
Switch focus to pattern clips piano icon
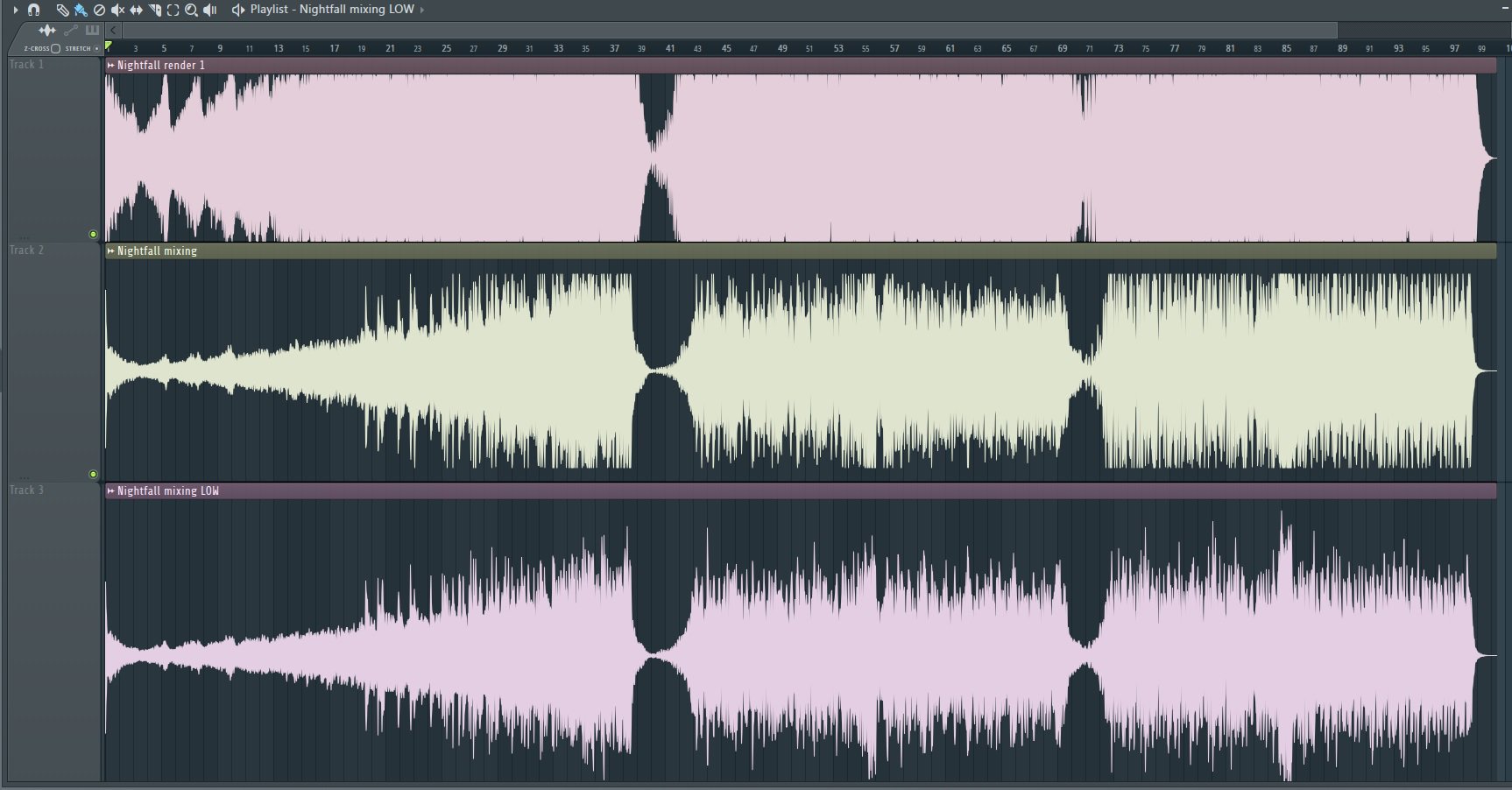[92, 30]
